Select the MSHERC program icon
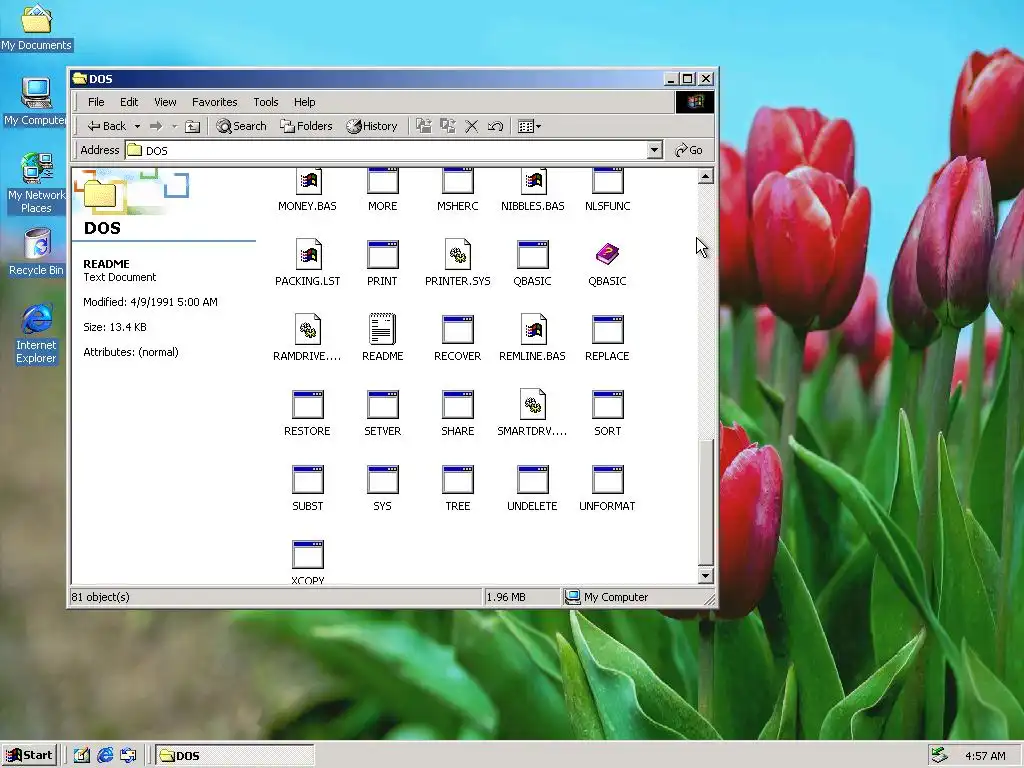 point(458,182)
